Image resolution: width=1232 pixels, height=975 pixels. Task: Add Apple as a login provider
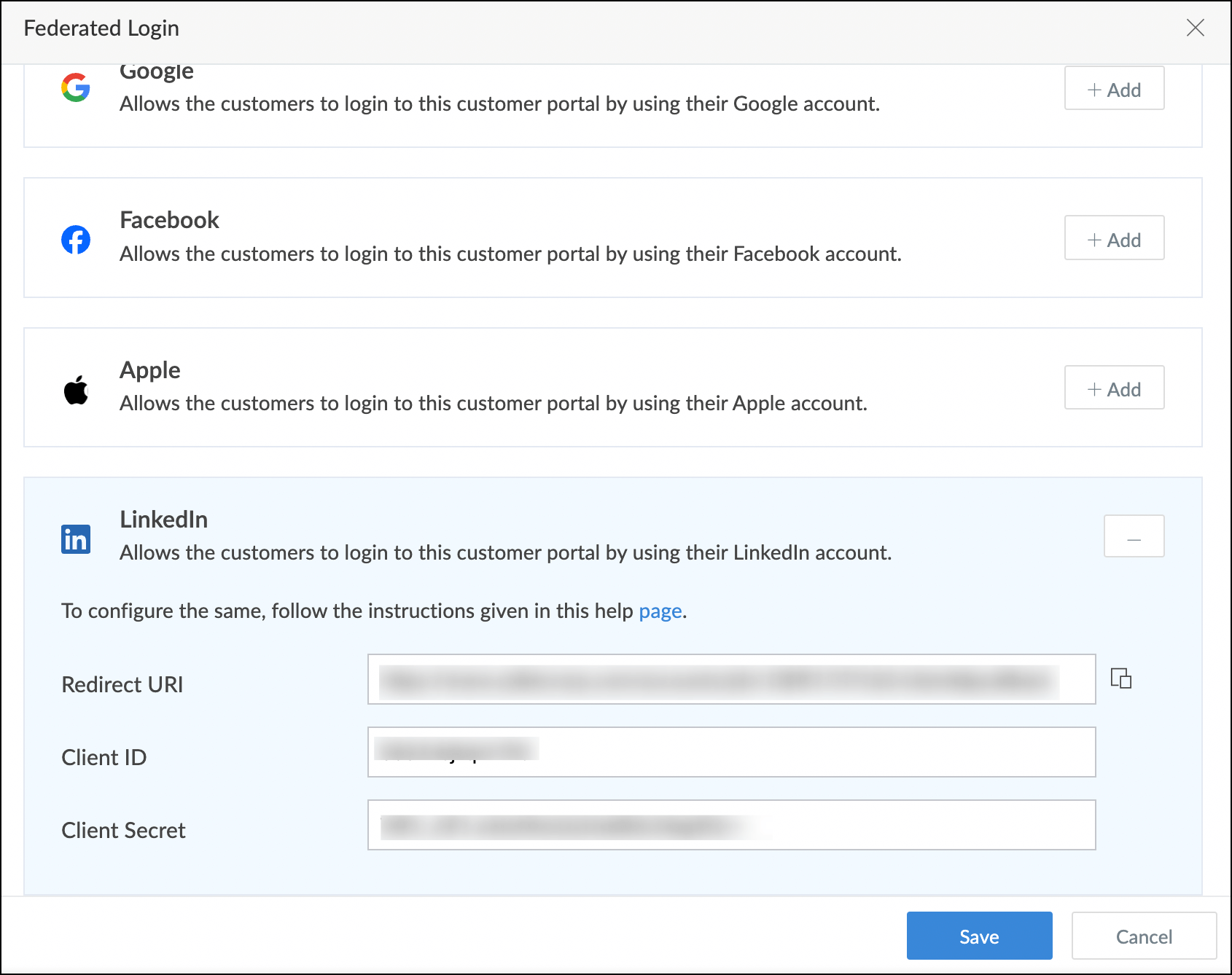1114,388
